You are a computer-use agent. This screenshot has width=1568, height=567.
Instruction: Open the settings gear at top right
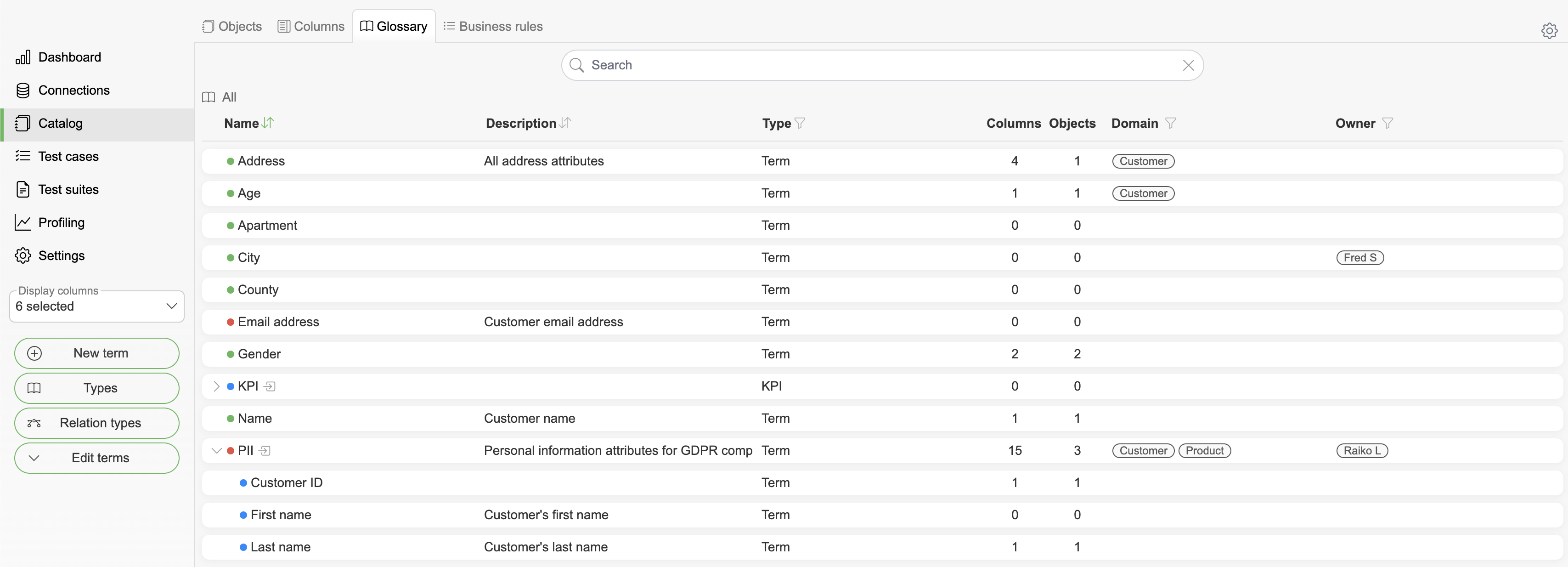(x=1549, y=30)
